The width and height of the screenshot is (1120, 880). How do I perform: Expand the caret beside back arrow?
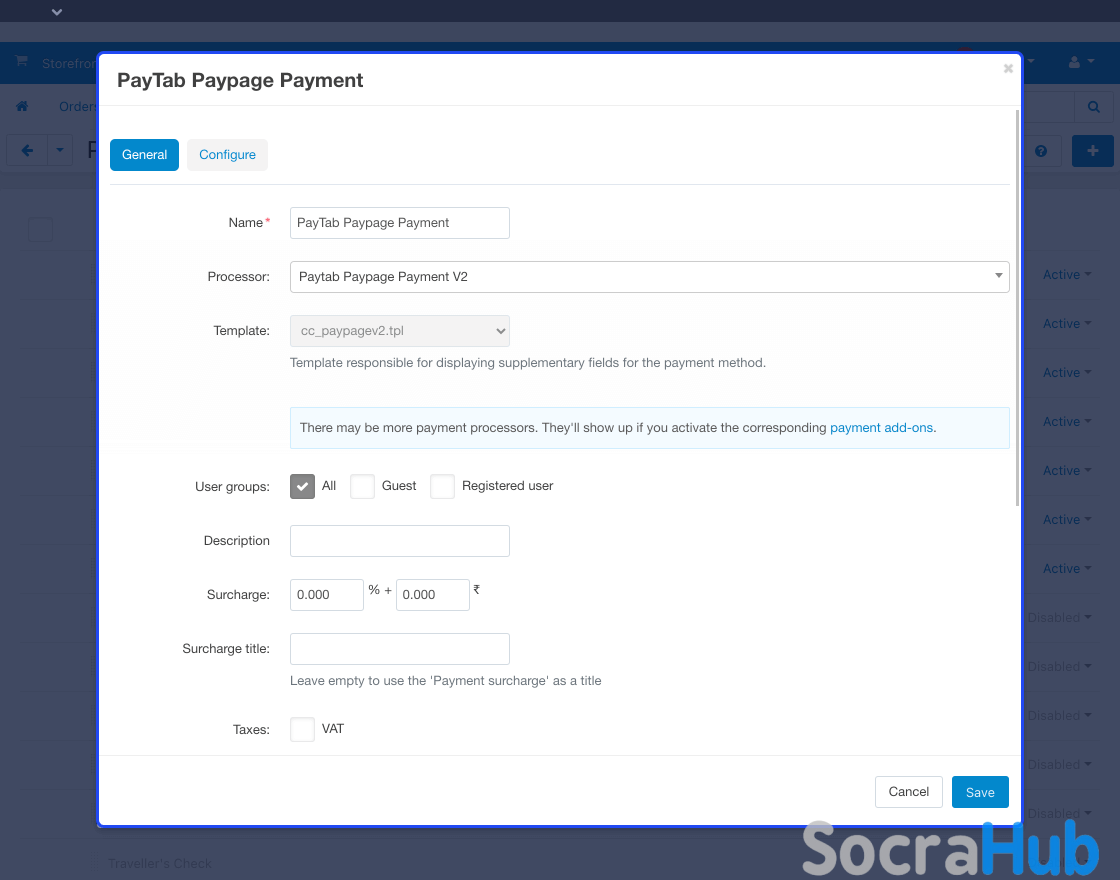(60, 151)
